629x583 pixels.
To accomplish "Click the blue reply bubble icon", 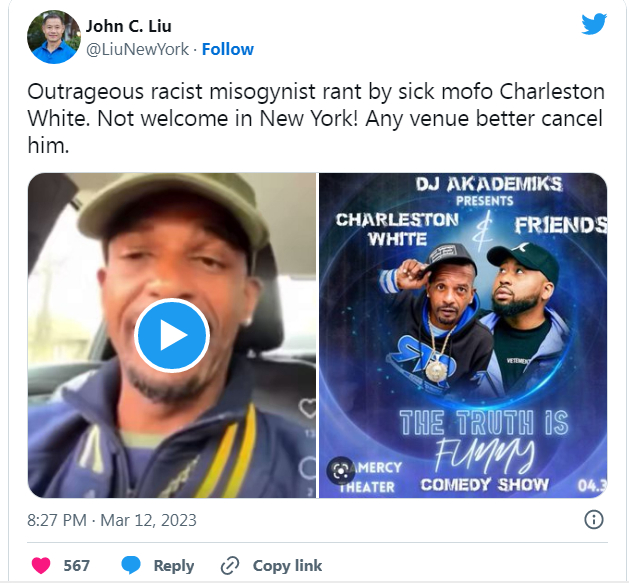I will [131, 565].
